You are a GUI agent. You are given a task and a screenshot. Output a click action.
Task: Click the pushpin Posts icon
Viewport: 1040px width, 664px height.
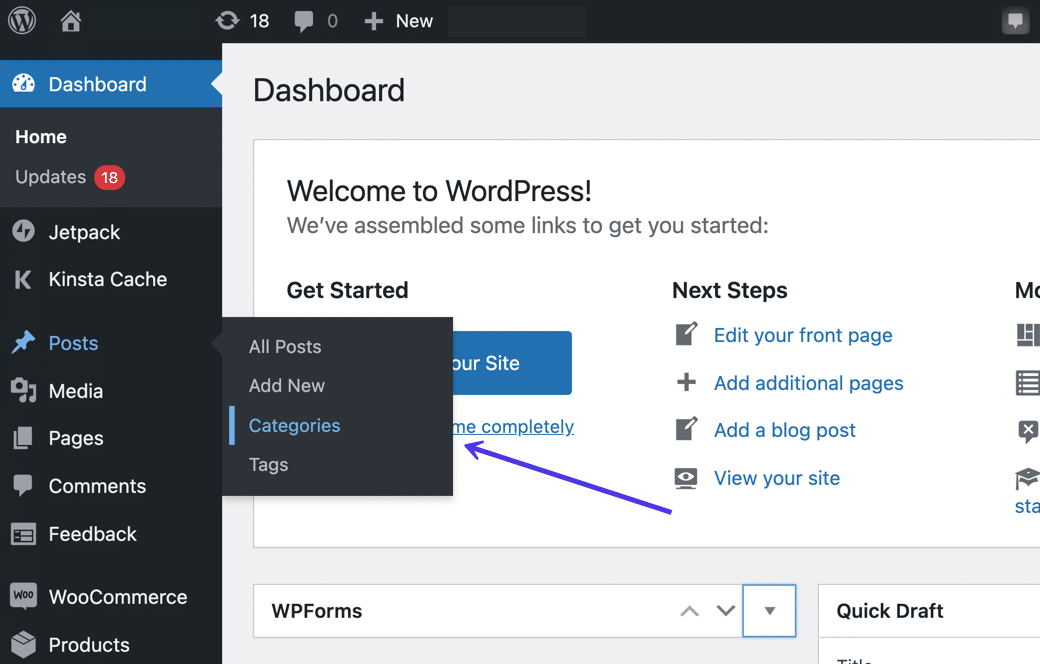pos(21,343)
